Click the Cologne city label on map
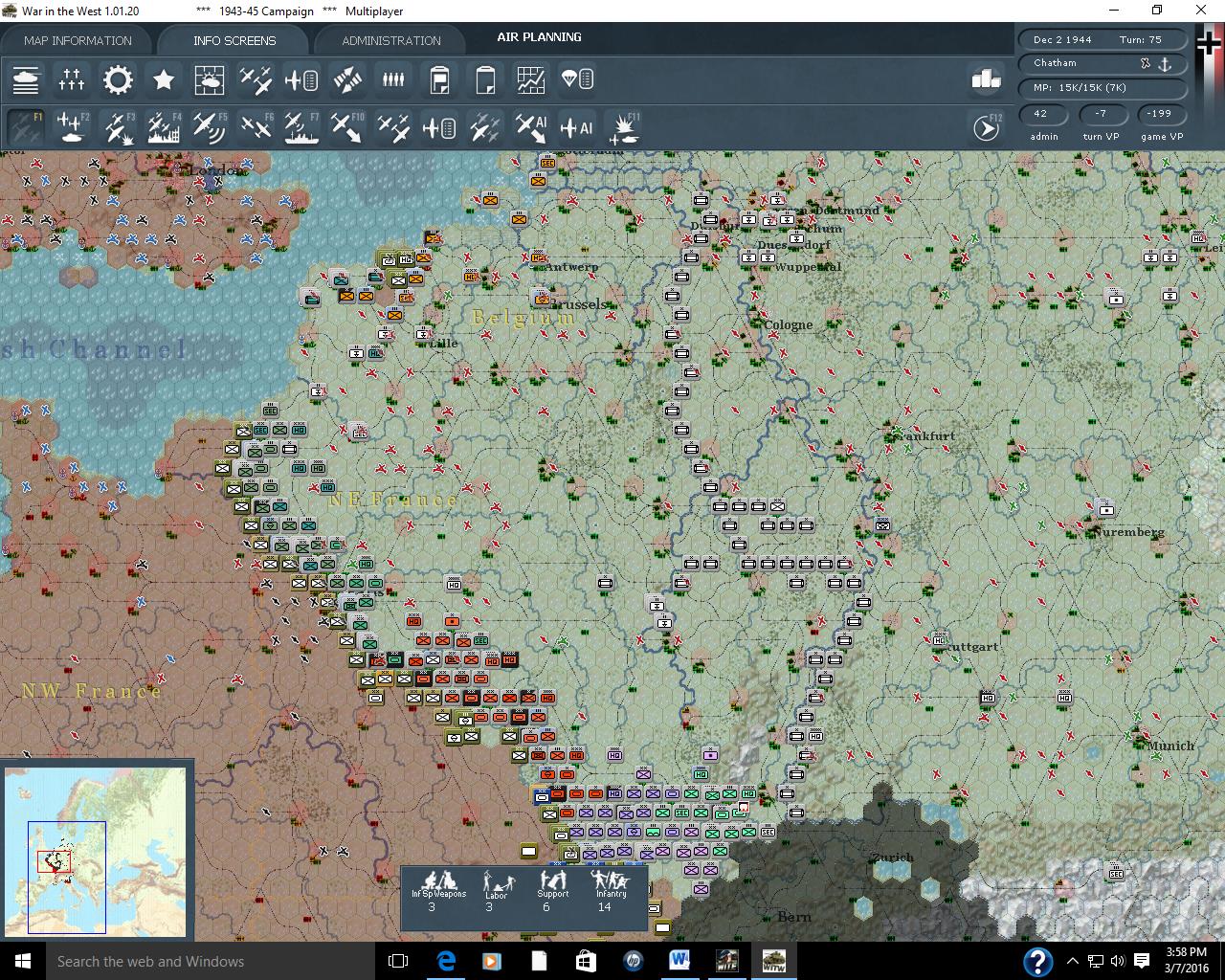 point(789,324)
